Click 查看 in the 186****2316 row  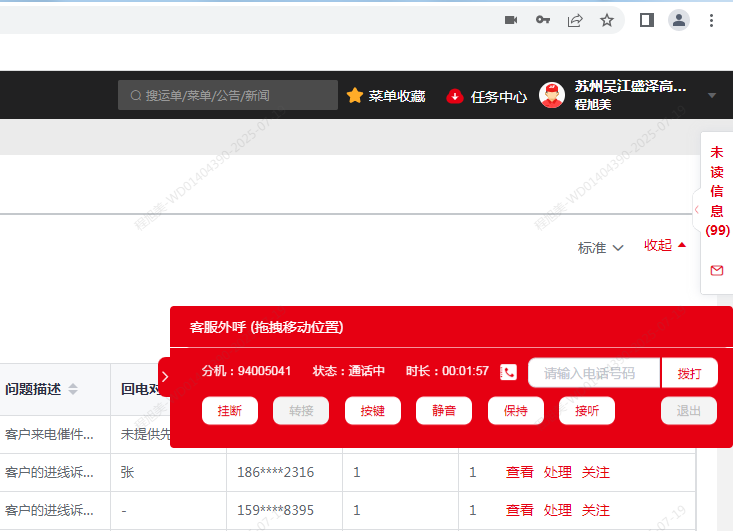point(519,472)
